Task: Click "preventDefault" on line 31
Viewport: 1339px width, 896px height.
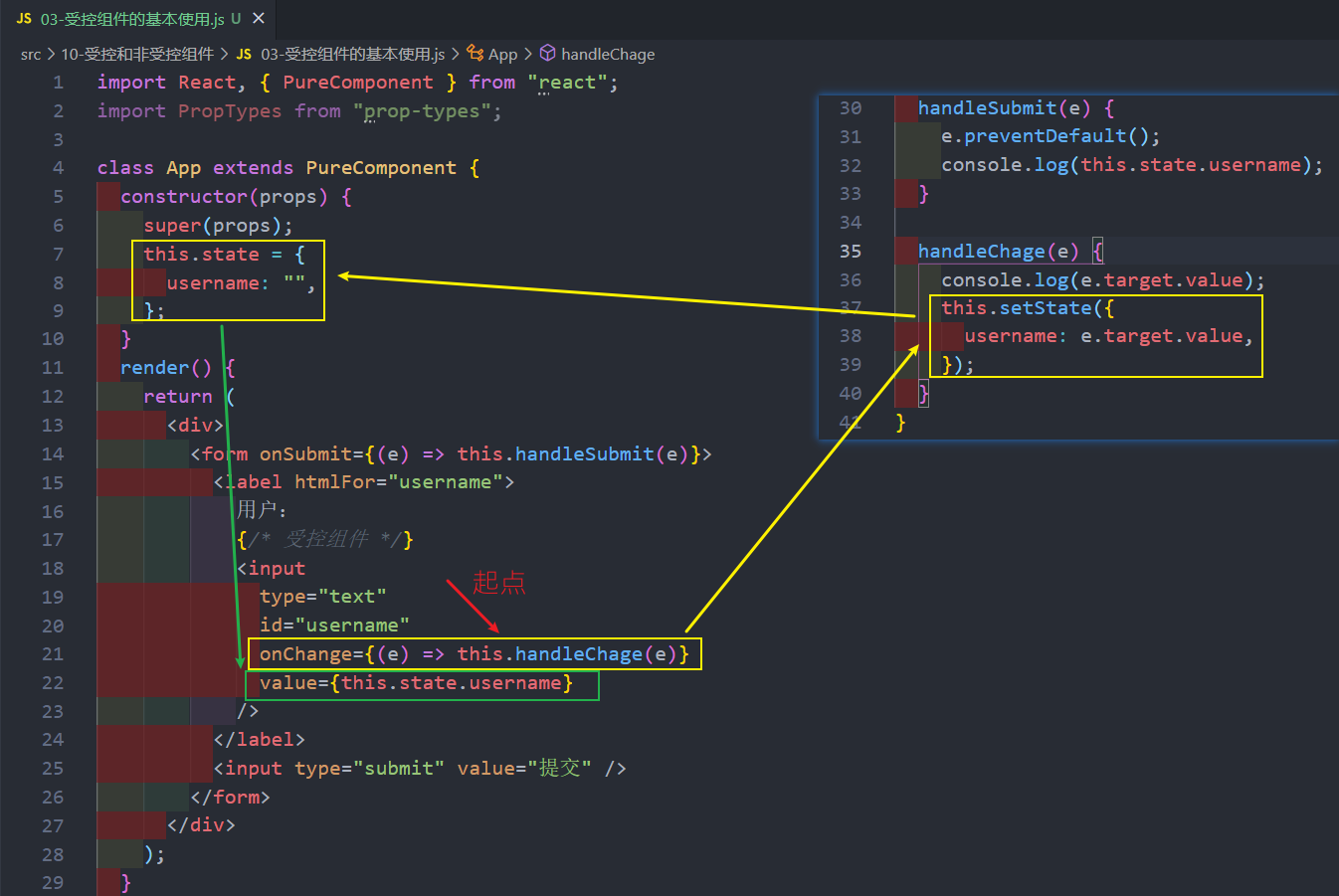Action: coord(1046,136)
